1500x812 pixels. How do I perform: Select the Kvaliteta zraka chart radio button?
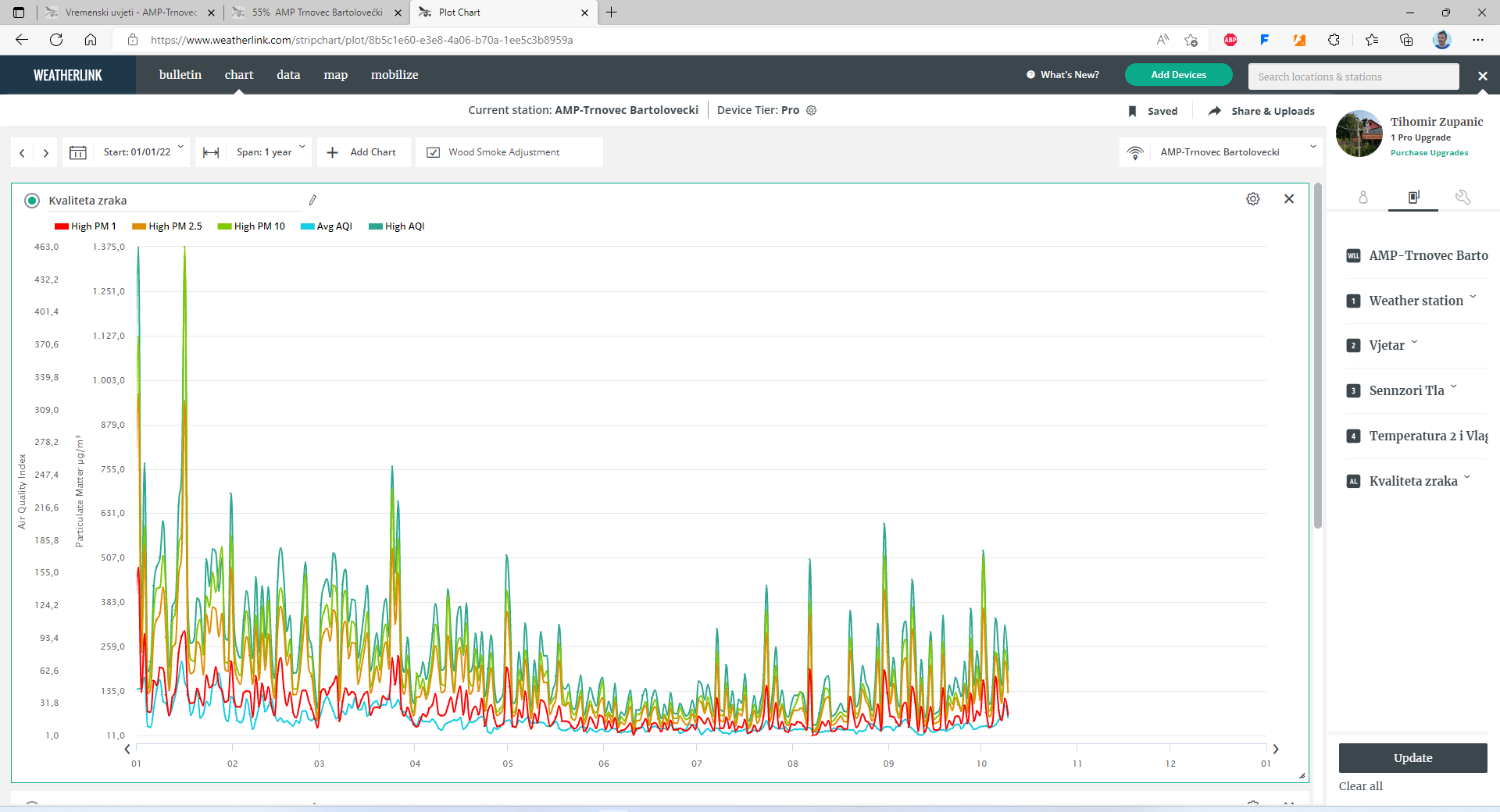[32, 201]
